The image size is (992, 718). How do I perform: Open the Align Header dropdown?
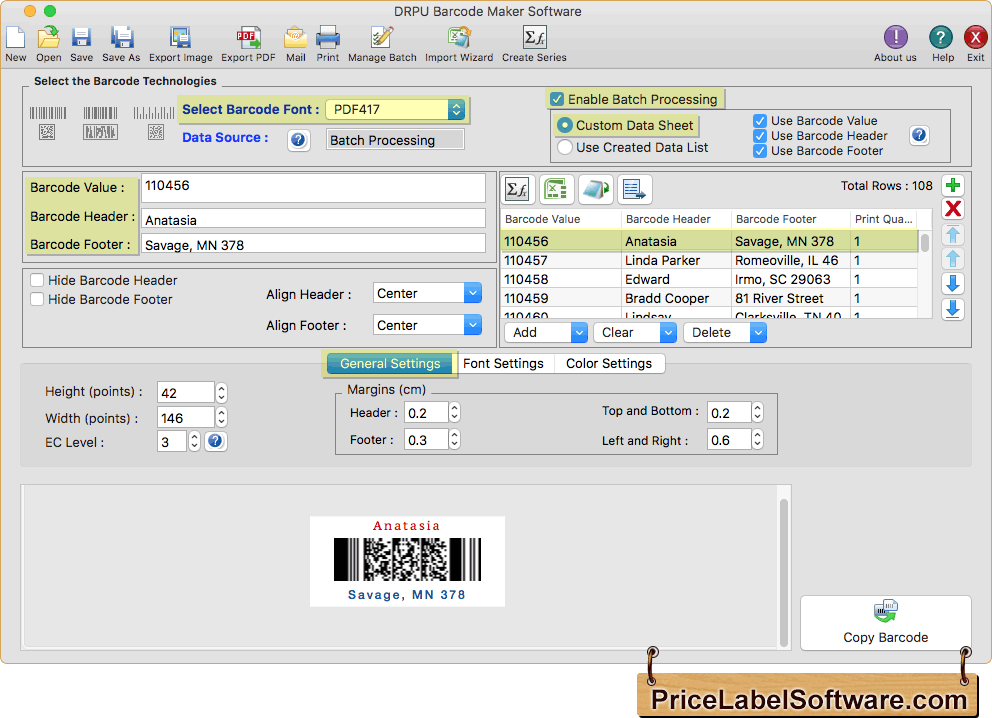427,293
